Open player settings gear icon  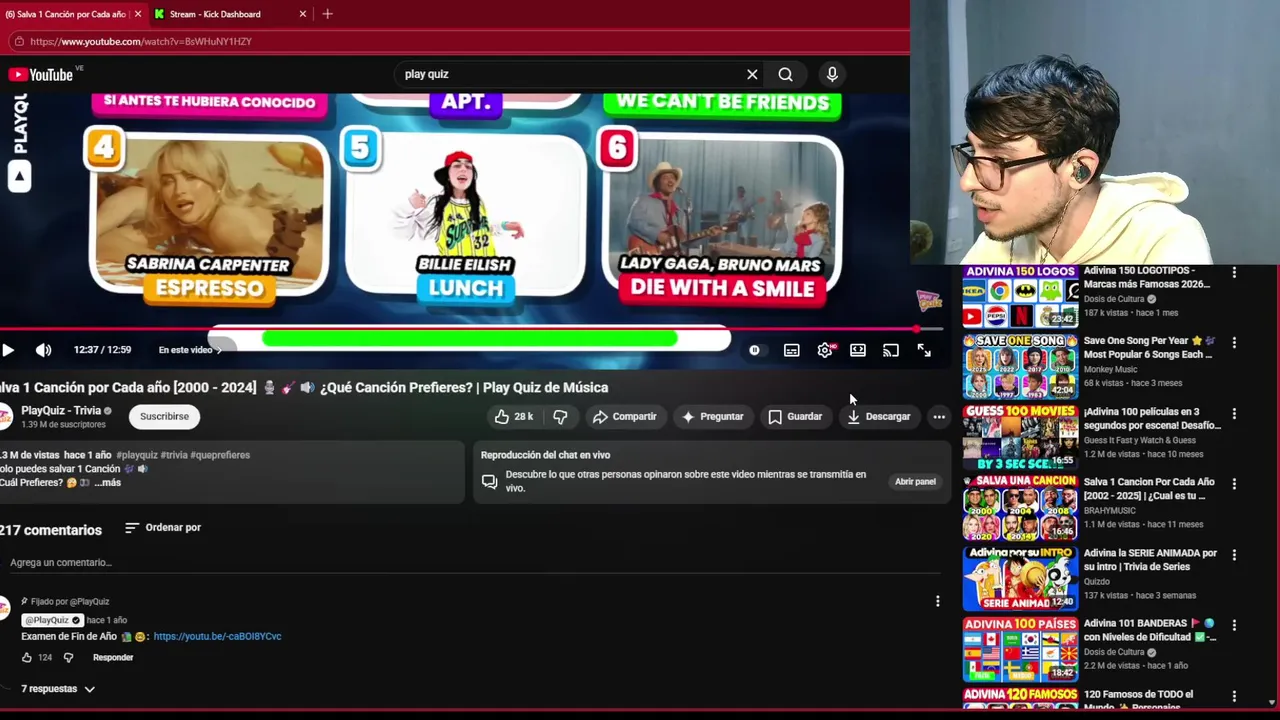[825, 350]
